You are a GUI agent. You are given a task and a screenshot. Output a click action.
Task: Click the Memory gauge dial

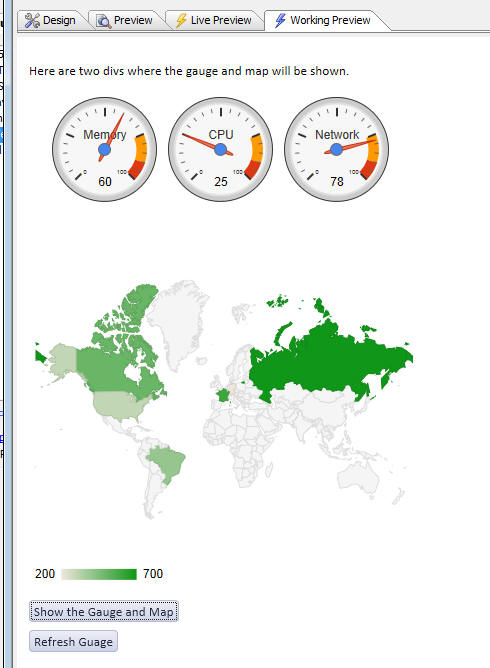point(104,150)
